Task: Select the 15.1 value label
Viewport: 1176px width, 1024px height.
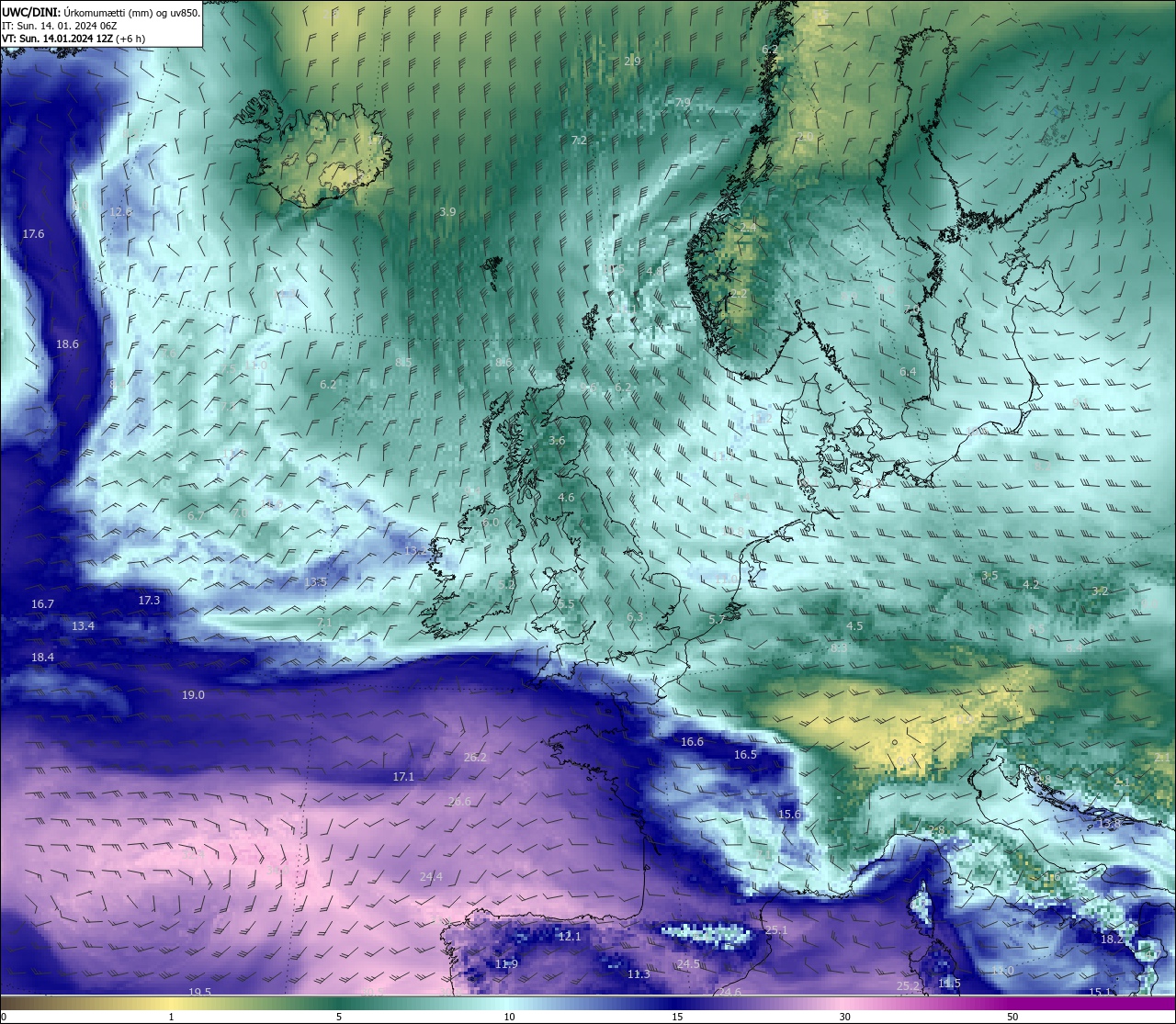Action: [1100, 993]
